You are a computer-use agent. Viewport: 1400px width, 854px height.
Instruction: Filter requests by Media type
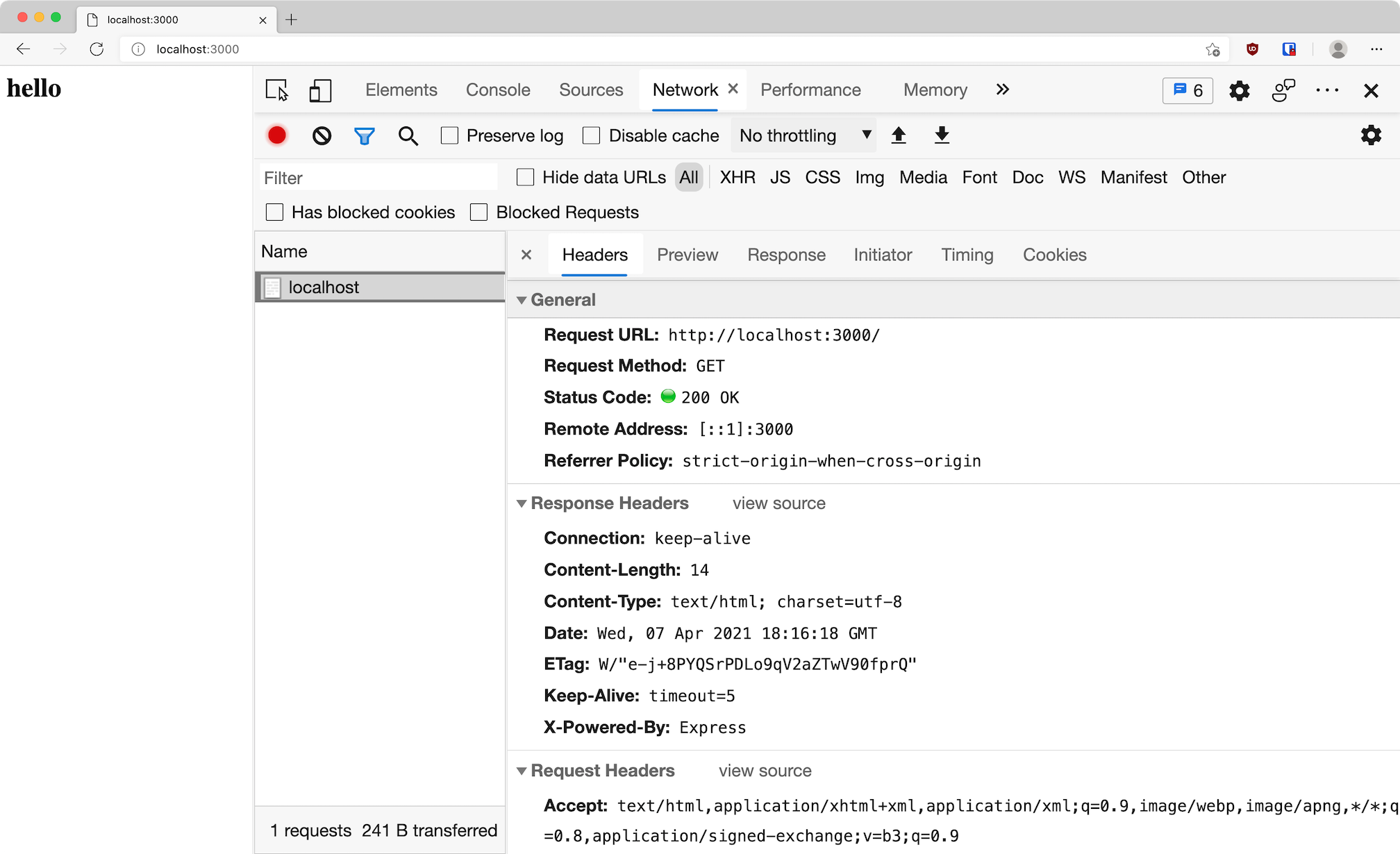923,177
